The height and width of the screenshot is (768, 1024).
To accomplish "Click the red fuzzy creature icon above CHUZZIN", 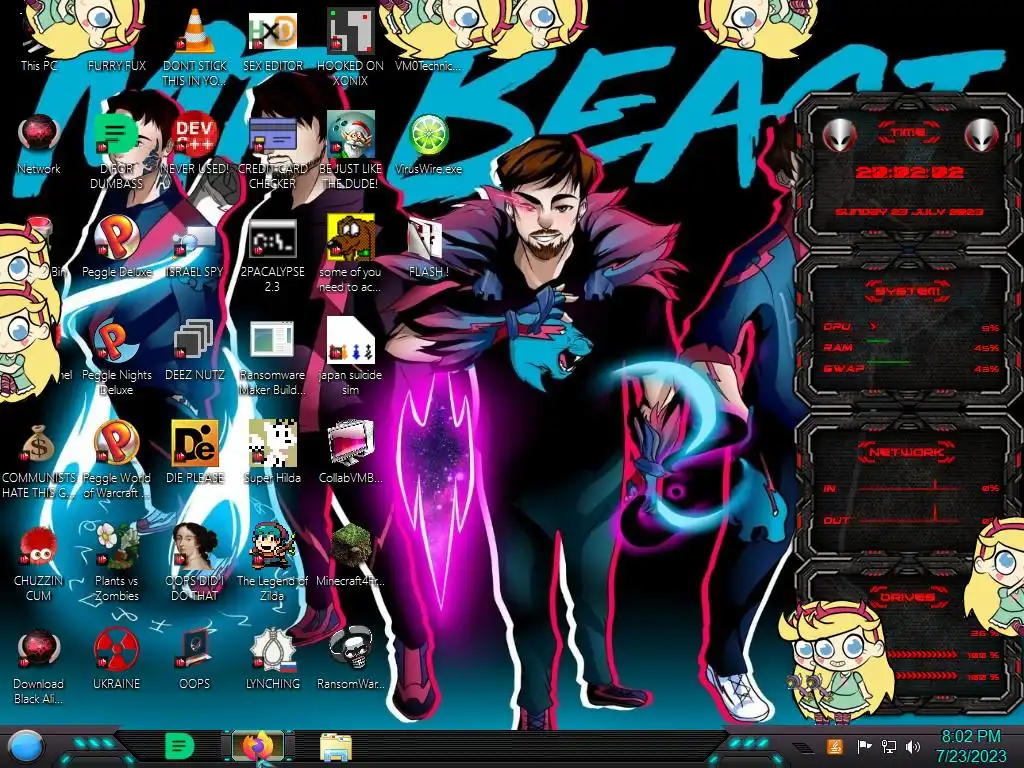I will coord(38,546).
